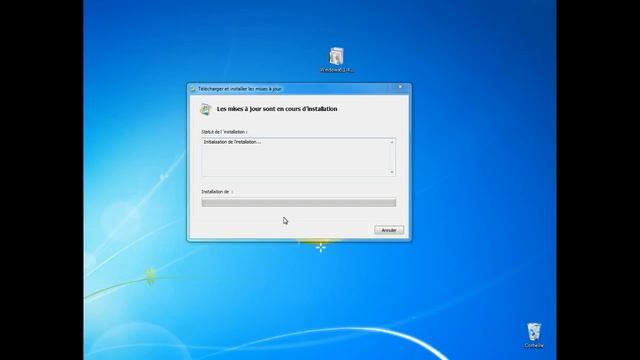Click the dialog title 'Télécharger et installer les mises à jour'
This screenshot has width=640, height=360.
coord(240,89)
